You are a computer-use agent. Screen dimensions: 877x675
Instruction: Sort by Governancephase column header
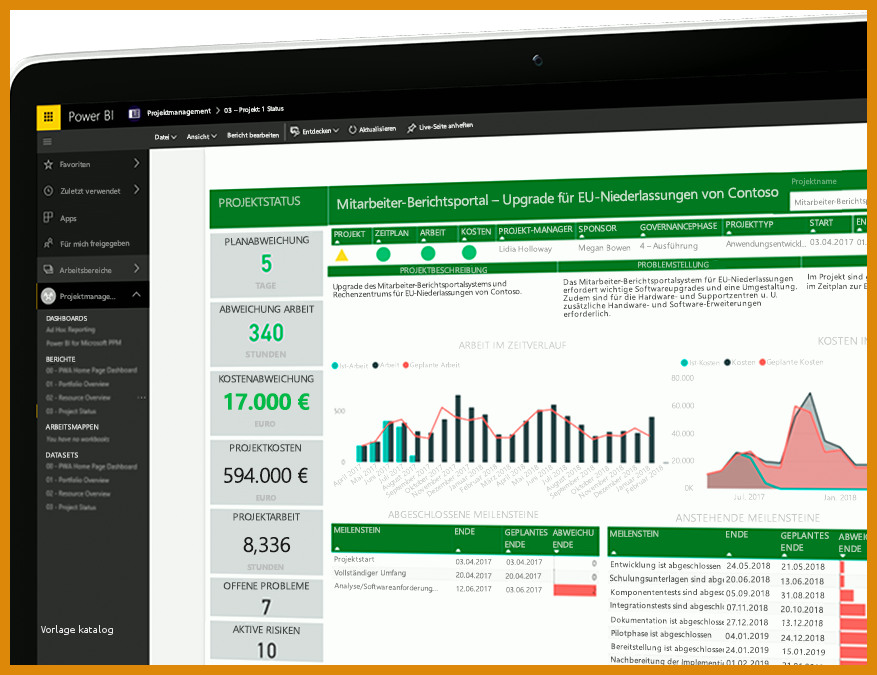pos(678,226)
